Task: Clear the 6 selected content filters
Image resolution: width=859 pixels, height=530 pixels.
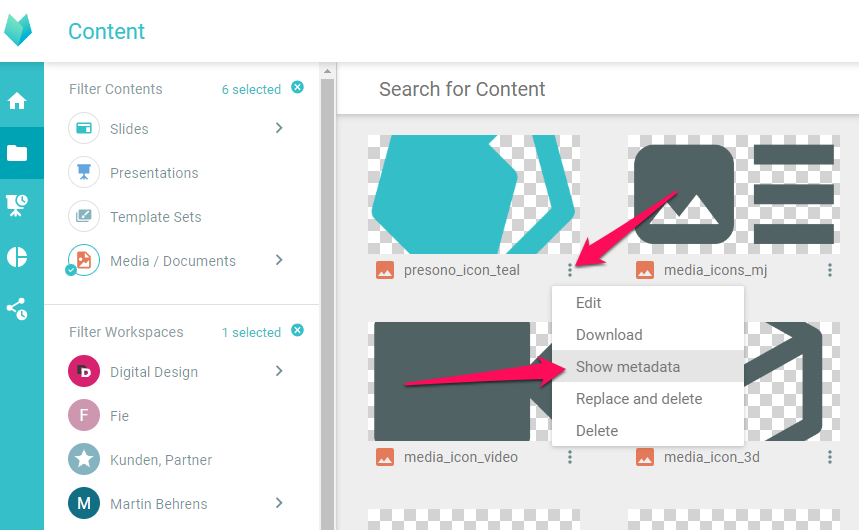Action: pos(297,88)
